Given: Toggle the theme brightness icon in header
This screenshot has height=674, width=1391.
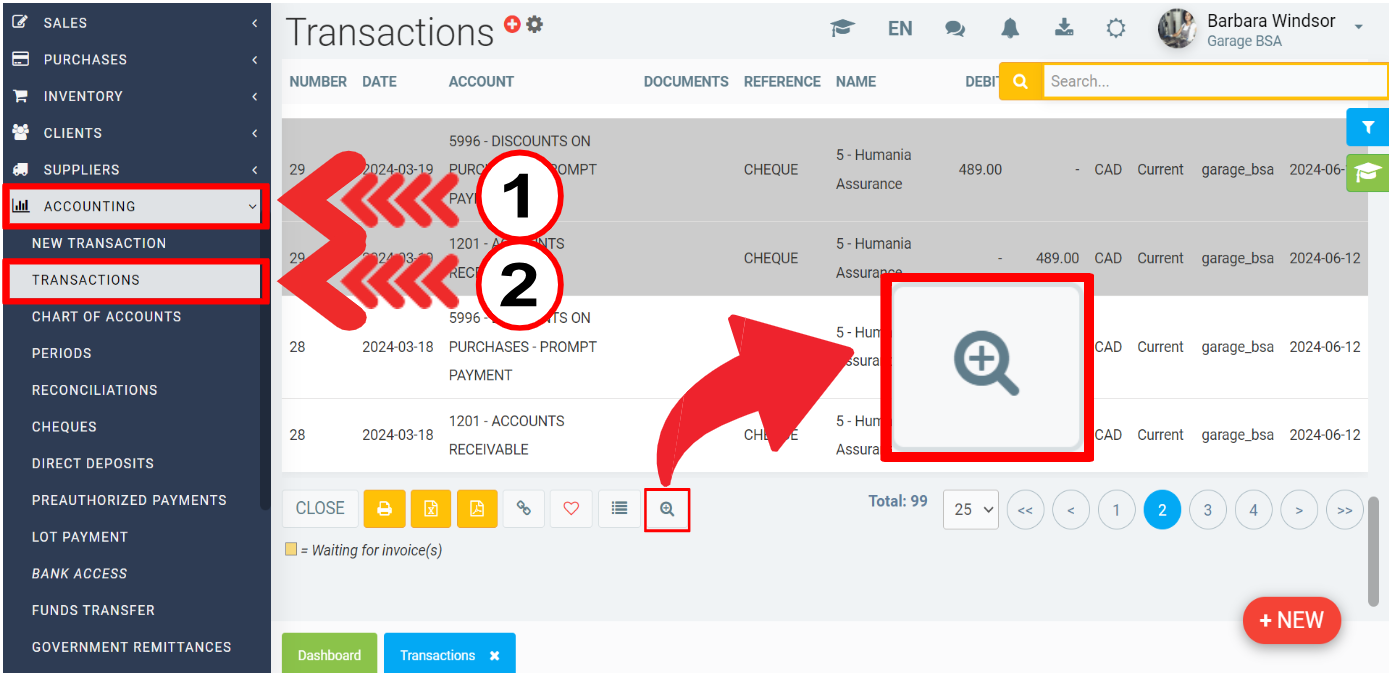Looking at the screenshot, I should [x=1116, y=29].
